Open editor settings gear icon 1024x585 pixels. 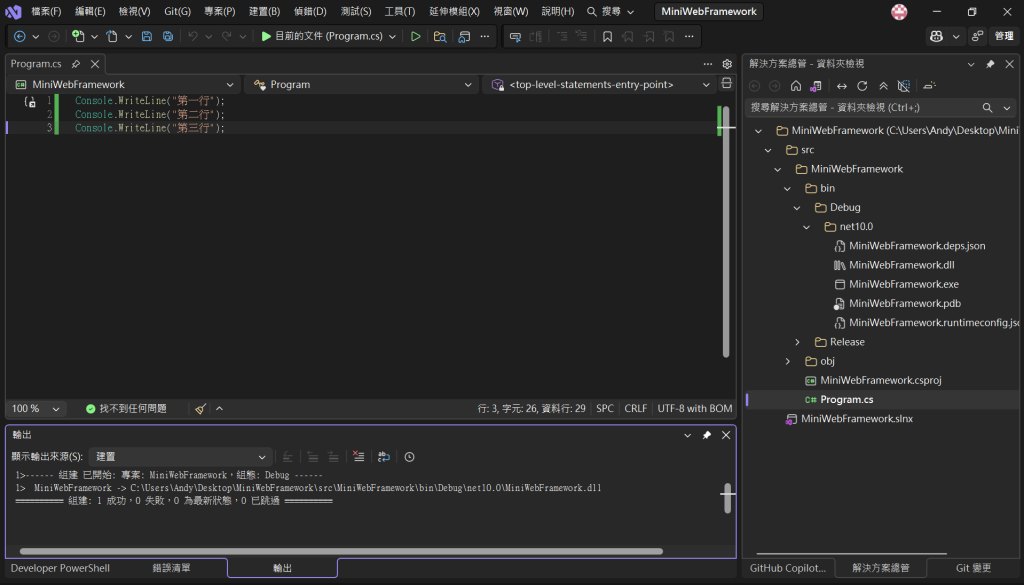point(727,64)
